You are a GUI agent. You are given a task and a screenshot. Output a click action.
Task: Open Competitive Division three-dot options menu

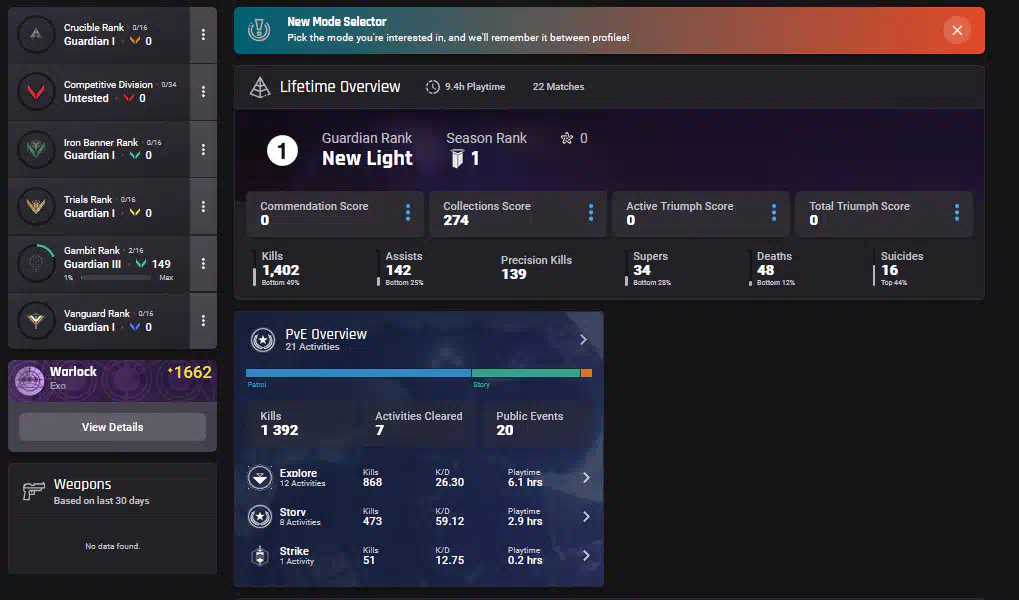(203, 92)
